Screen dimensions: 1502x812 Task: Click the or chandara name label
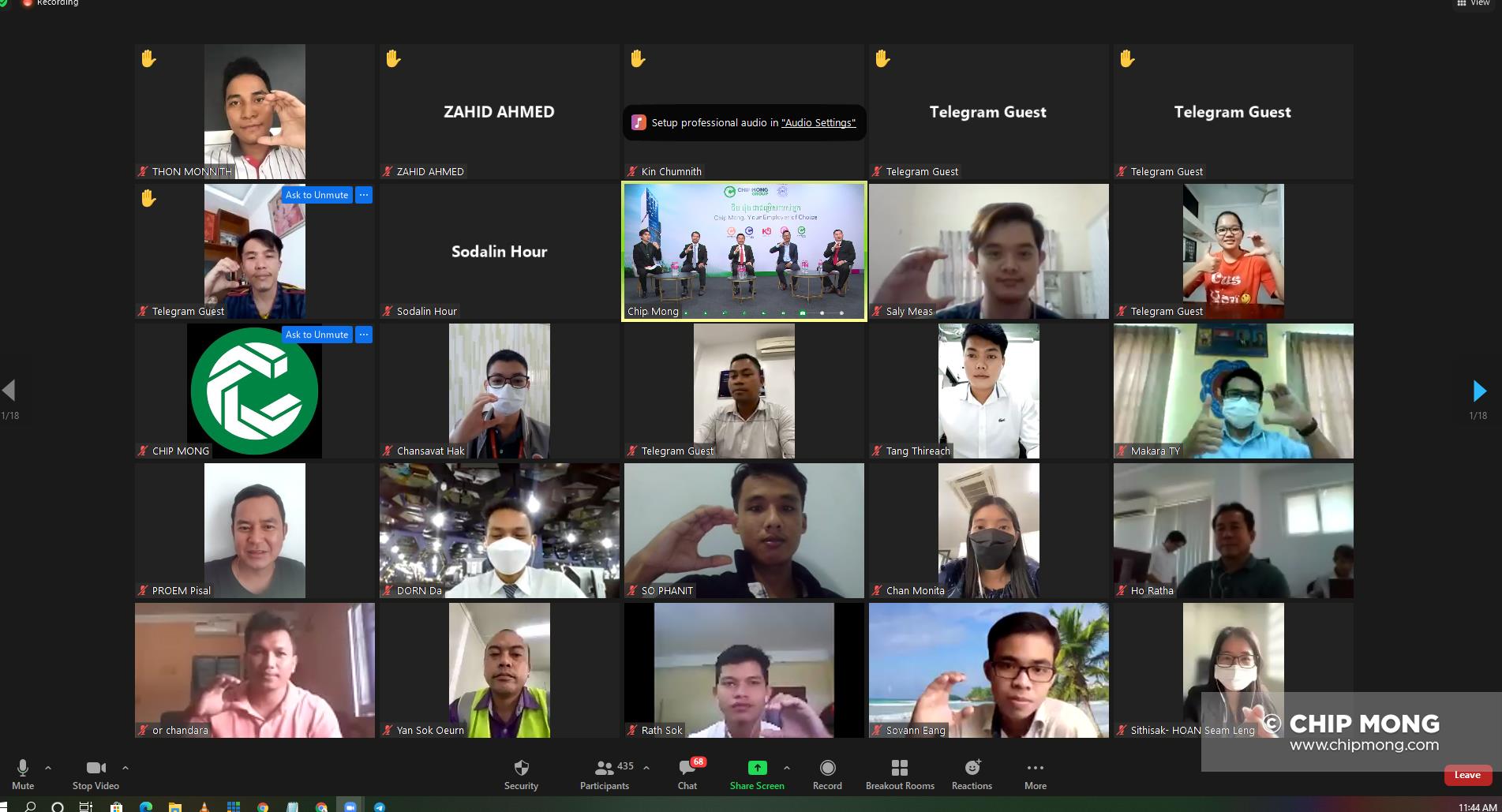pos(180,731)
